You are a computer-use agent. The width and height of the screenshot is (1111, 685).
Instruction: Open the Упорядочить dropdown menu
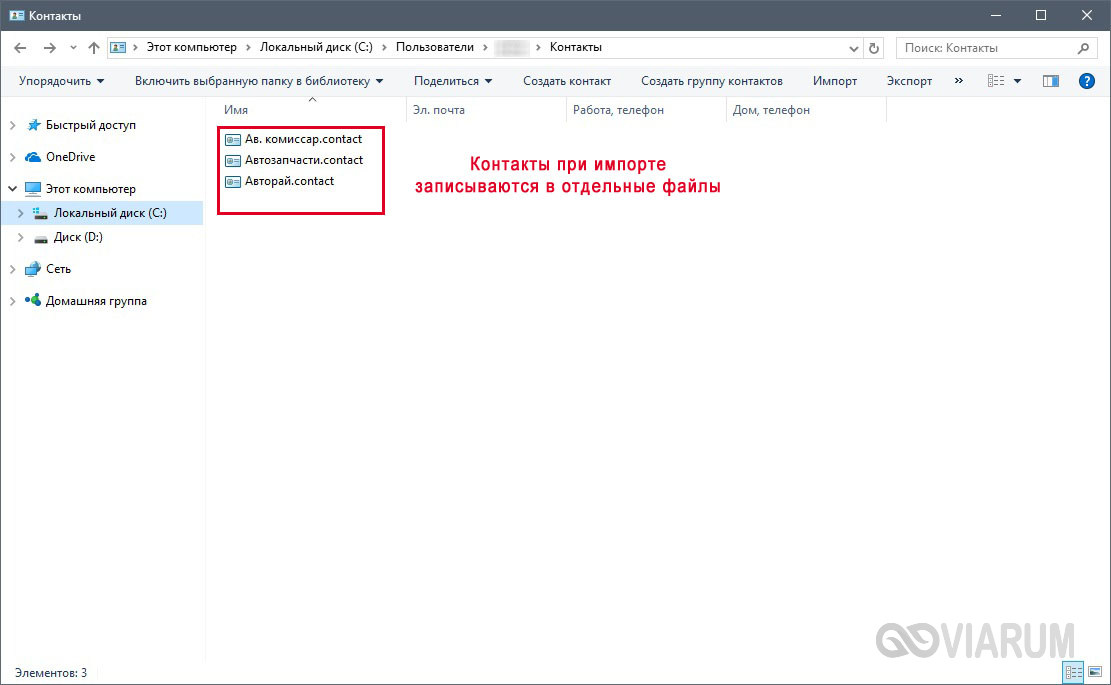click(61, 81)
